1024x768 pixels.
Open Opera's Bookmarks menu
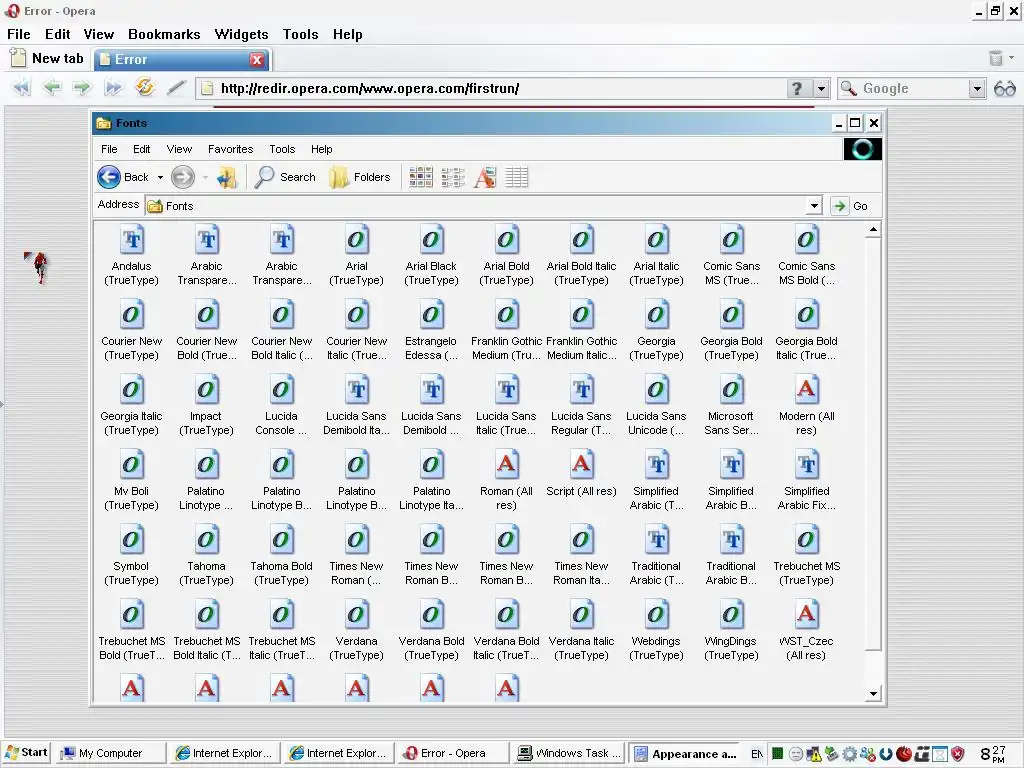tap(164, 34)
